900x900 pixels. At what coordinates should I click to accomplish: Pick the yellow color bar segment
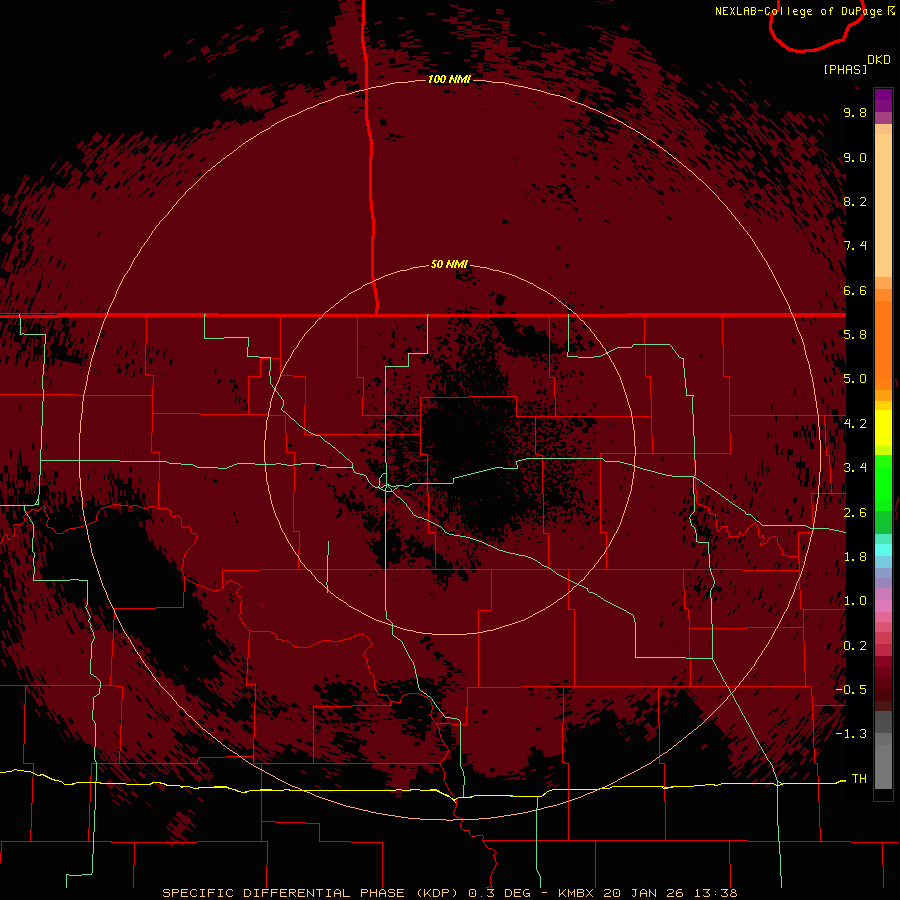tap(883, 428)
